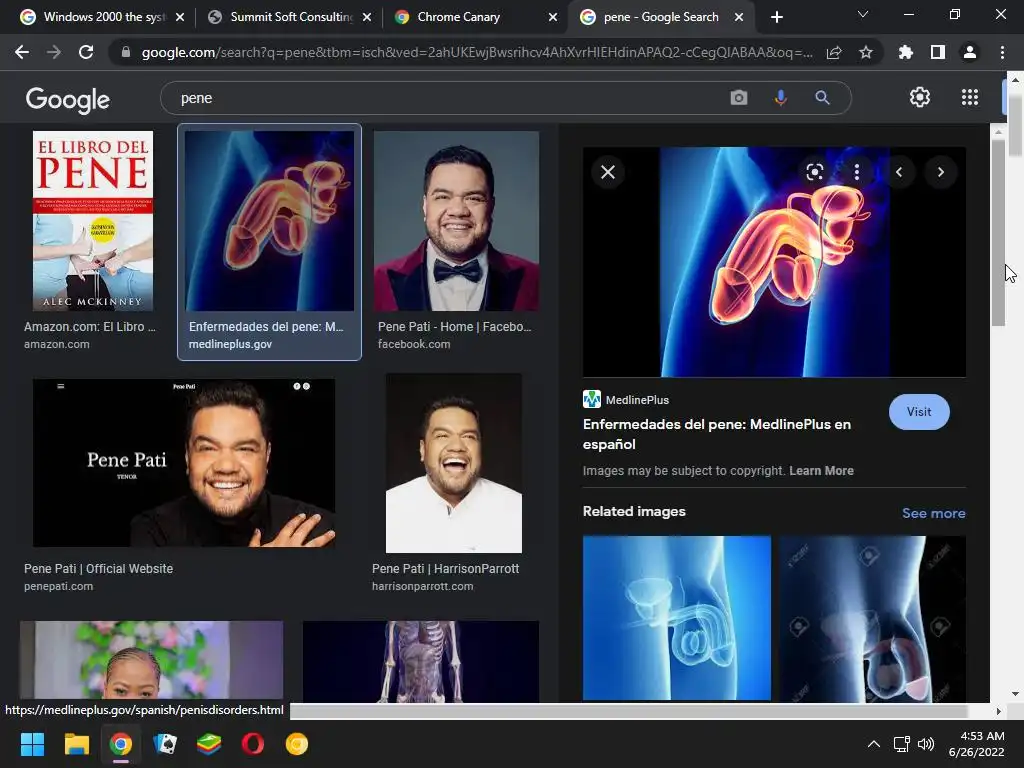Open the Chrome profile avatar icon
Viewport: 1024px width, 768px height.
tap(970, 52)
